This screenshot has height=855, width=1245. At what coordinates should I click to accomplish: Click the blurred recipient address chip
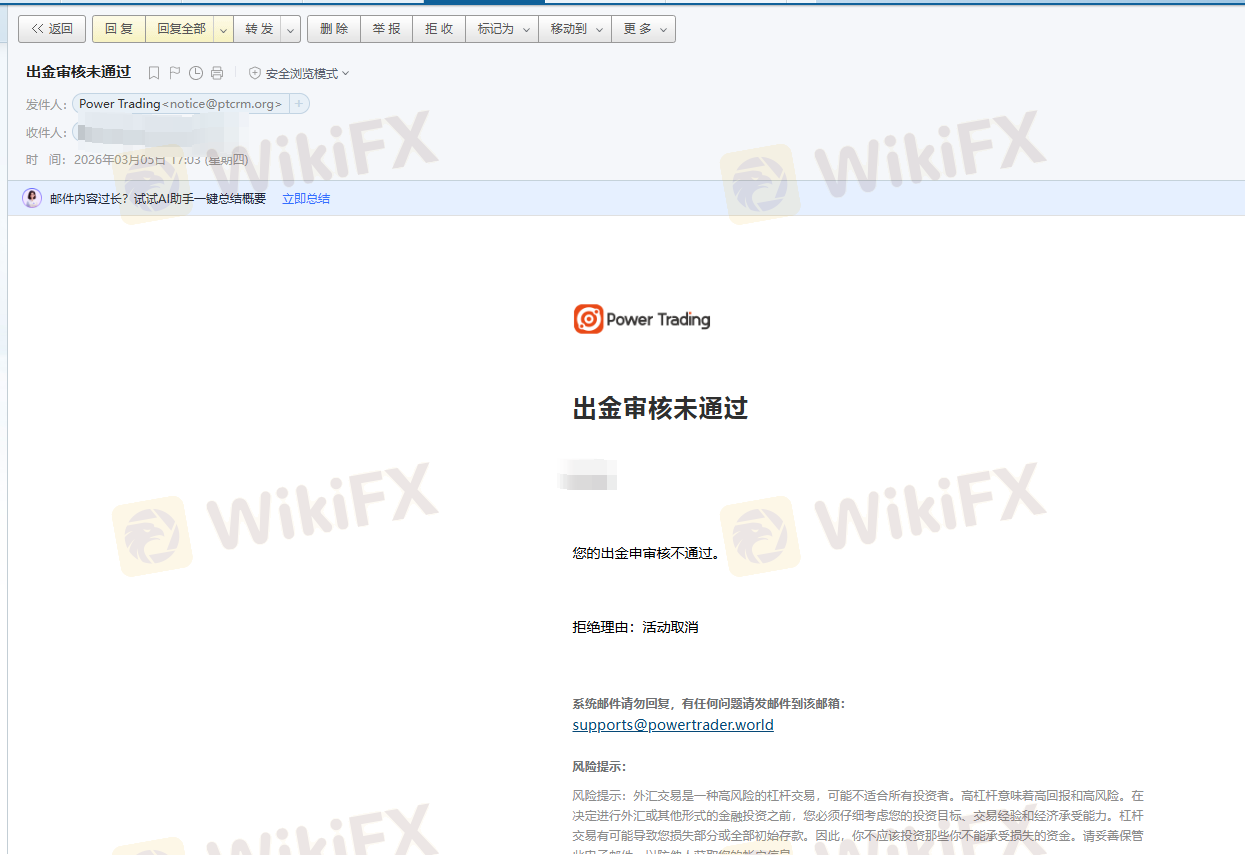160,132
